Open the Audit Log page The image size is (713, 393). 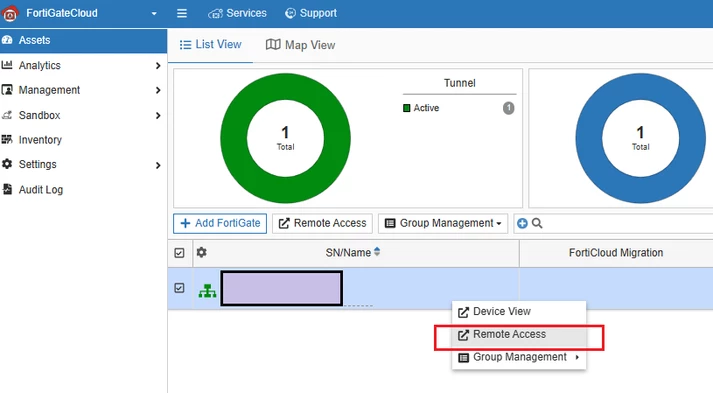pyautogui.click(x=41, y=190)
